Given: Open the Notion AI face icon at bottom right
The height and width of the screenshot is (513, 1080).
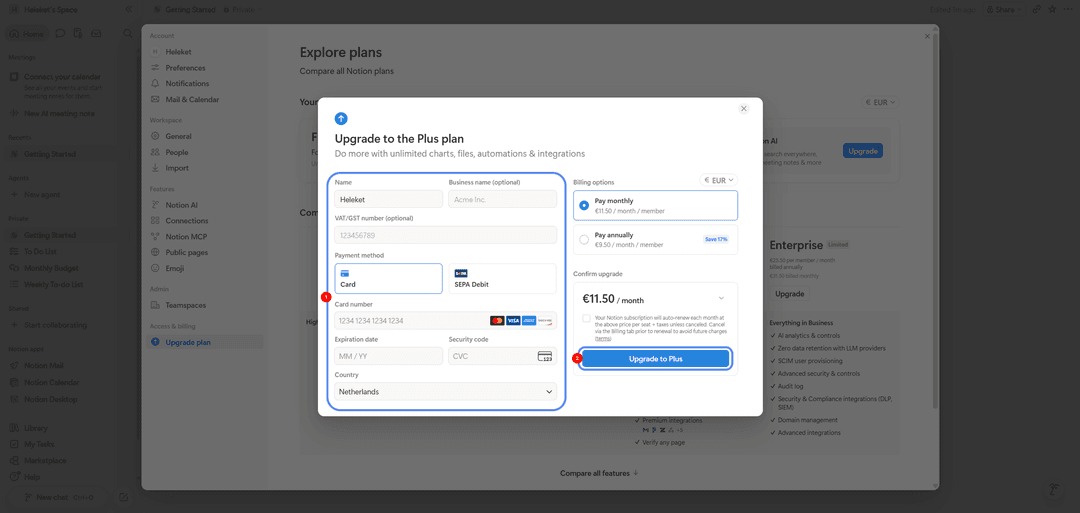Looking at the screenshot, I should (x=1053, y=490).
